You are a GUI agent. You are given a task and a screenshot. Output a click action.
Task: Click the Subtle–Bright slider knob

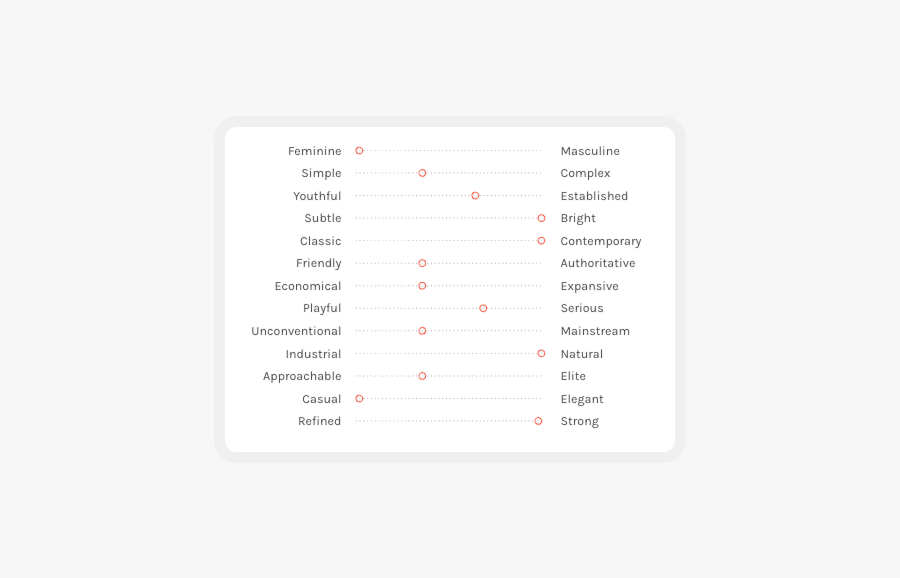coord(541,218)
